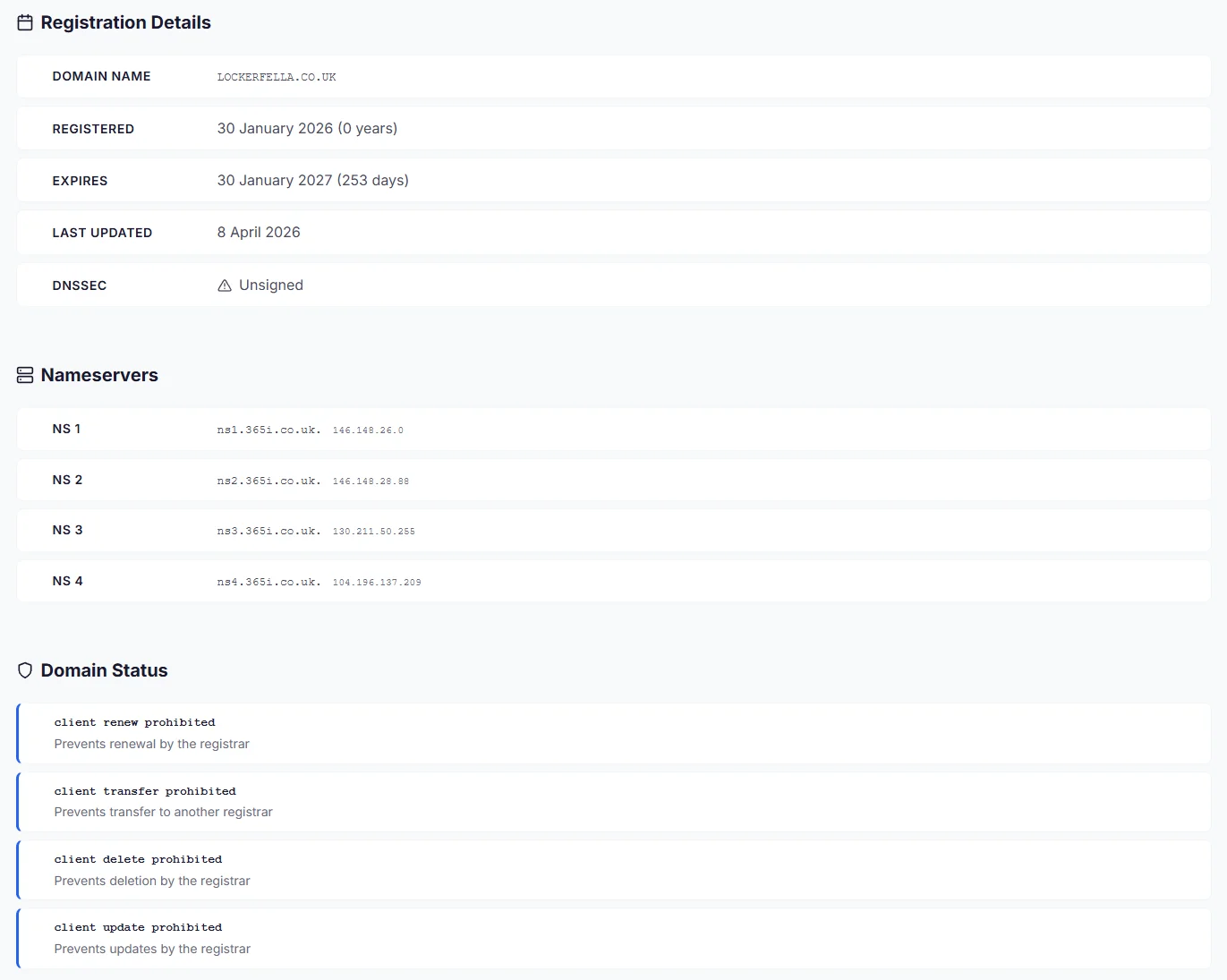Screen dimensions: 1227x980
Task: Click Prevents updates by the registrar description
Action: point(152,949)
